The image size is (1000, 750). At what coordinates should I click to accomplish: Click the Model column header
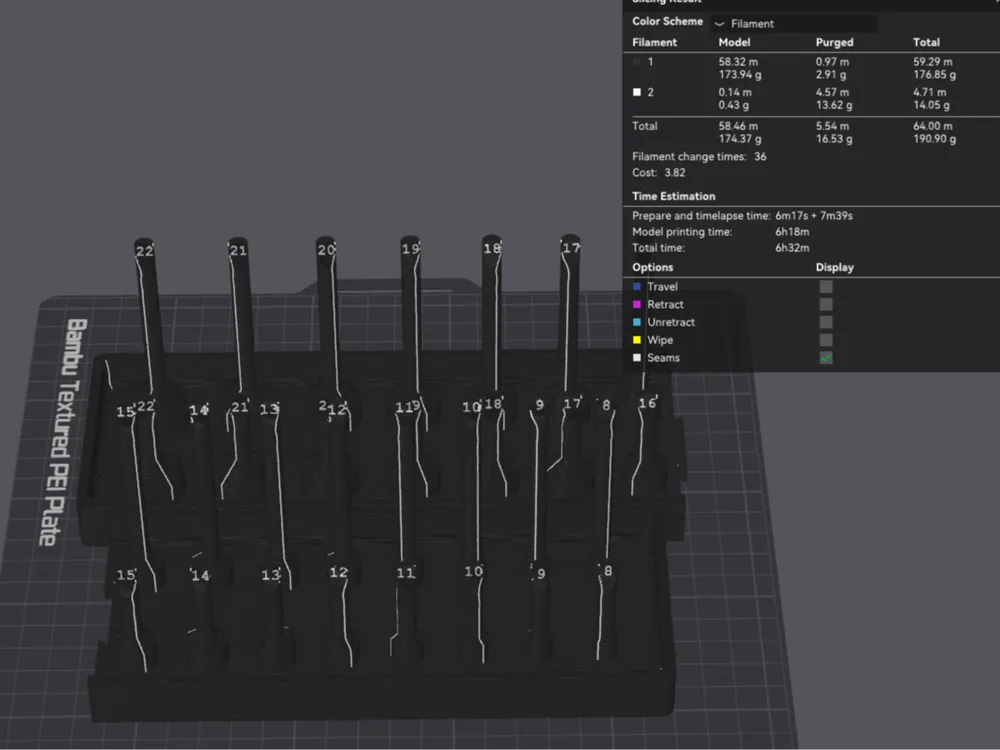[x=734, y=43]
